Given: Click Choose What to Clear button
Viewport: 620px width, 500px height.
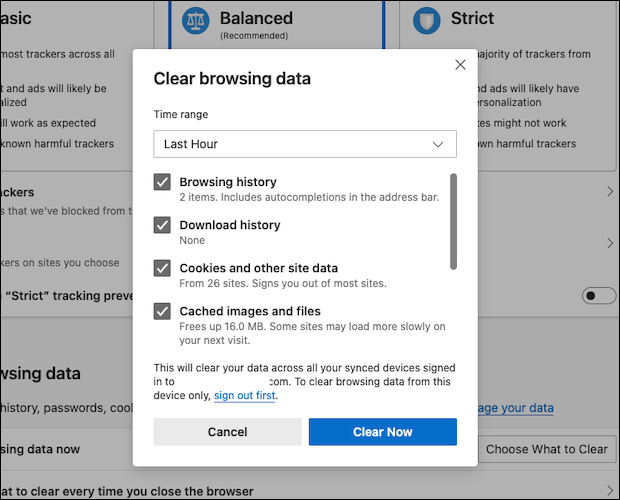Looking at the screenshot, I should tap(547, 449).
